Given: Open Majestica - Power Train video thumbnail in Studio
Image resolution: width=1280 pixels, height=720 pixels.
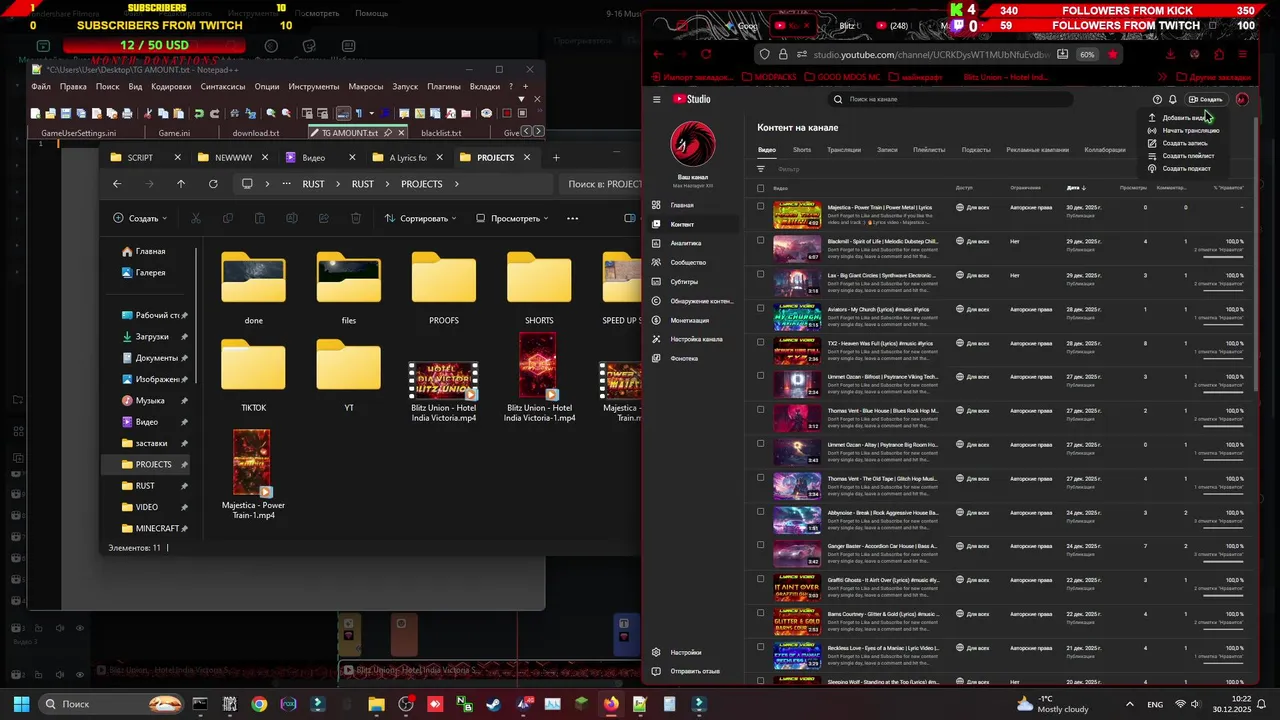Looking at the screenshot, I should pos(797,215).
